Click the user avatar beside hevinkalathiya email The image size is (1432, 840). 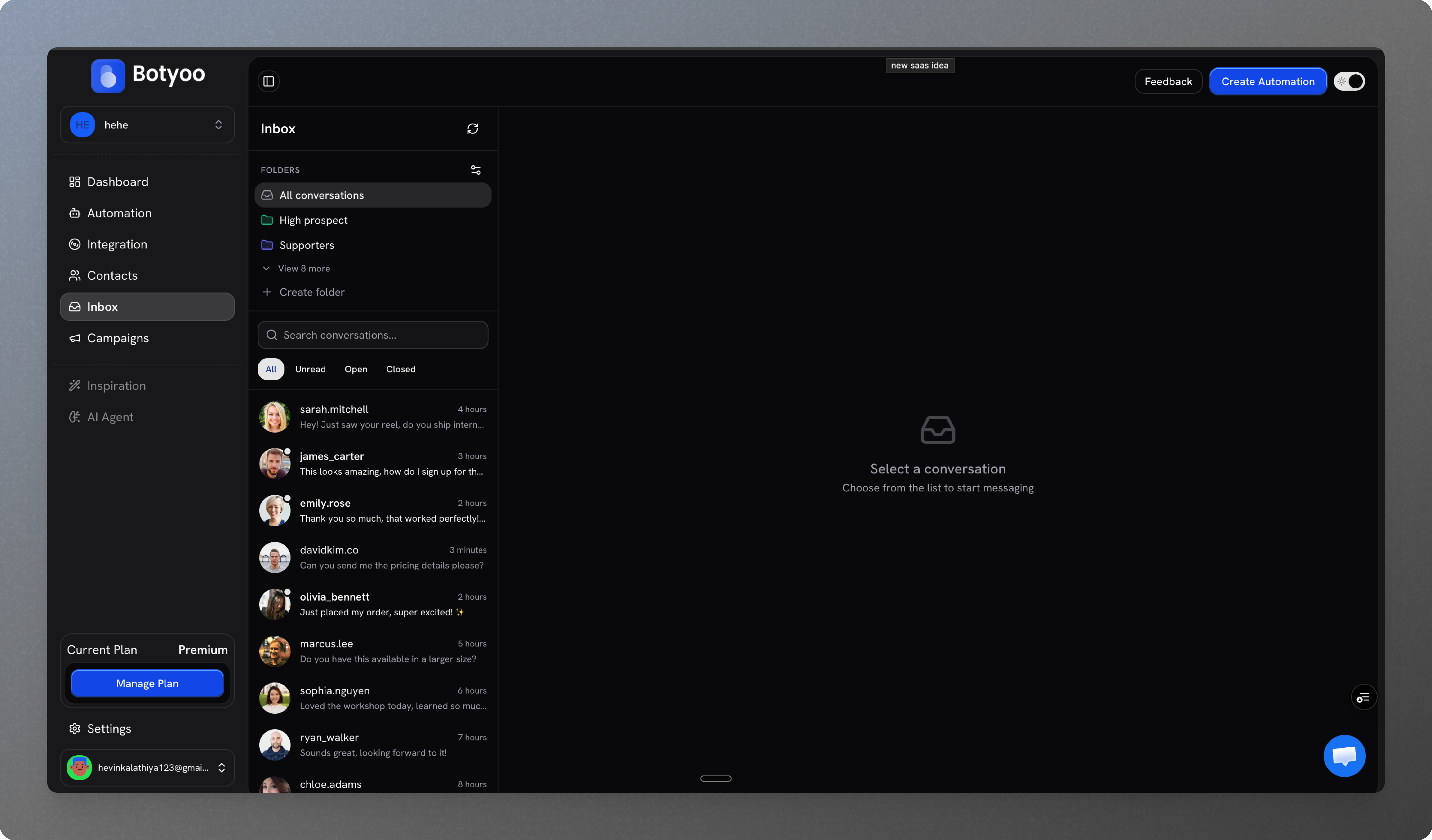80,767
